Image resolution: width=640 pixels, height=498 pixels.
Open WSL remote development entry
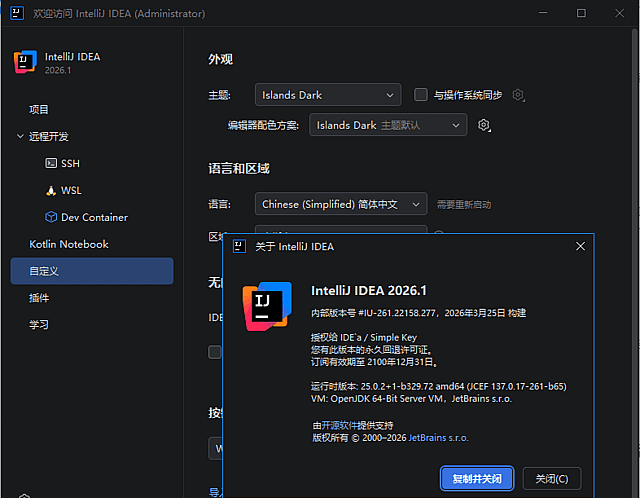click(x=63, y=190)
